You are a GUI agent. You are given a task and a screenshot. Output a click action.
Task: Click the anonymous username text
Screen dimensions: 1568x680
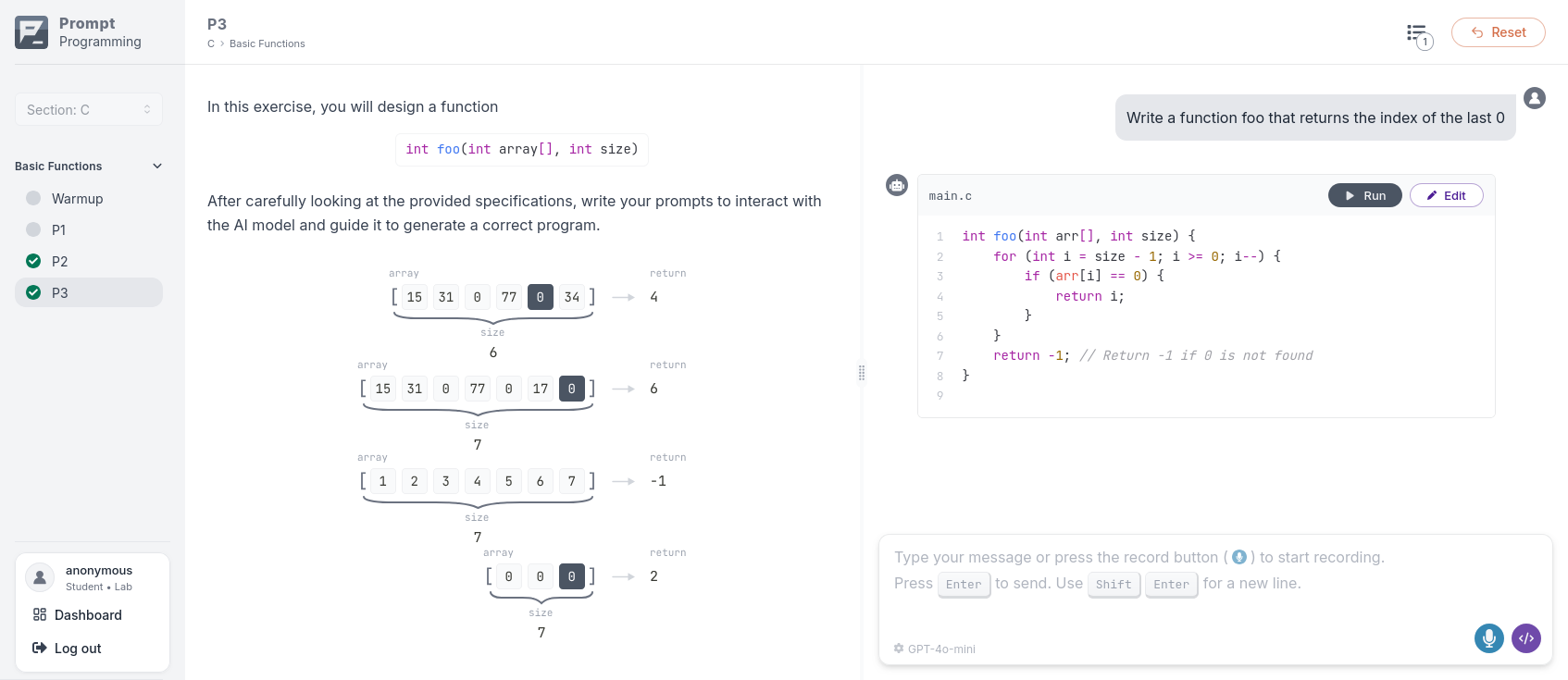point(99,570)
